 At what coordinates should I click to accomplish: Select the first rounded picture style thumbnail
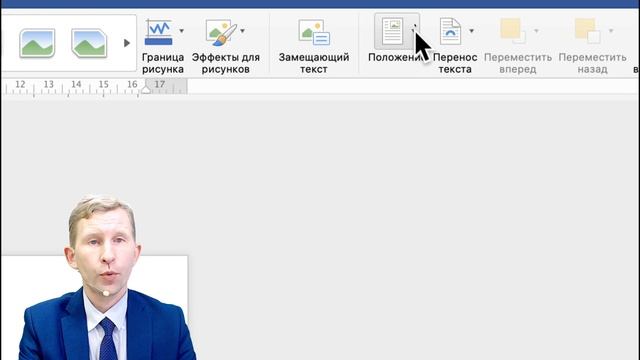pyautogui.click(x=37, y=43)
